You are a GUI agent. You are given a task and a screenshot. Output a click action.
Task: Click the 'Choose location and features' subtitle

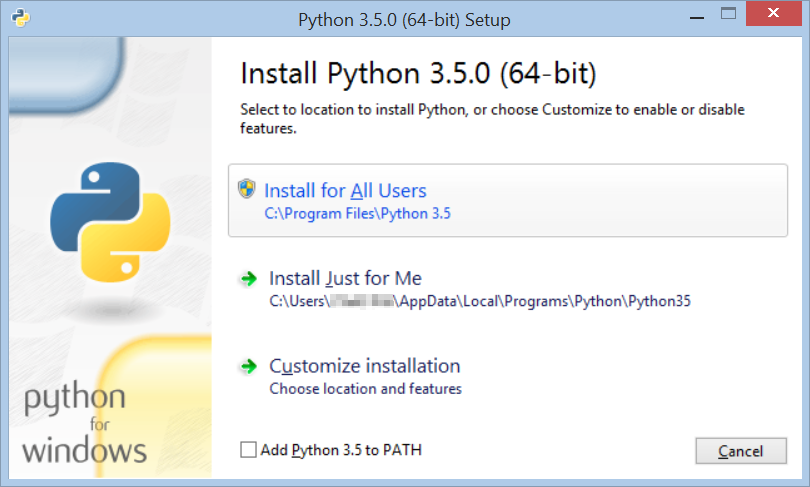click(x=365, y=388)
